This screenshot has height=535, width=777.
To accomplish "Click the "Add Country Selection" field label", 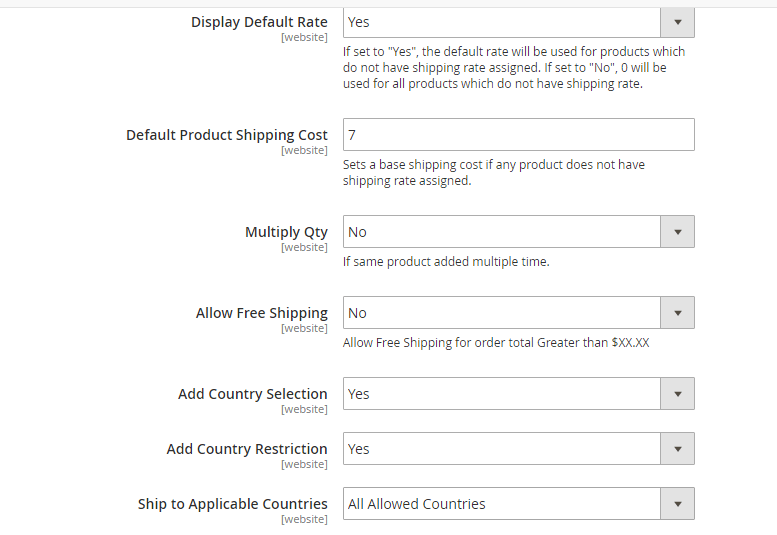I will coord(253,394).
